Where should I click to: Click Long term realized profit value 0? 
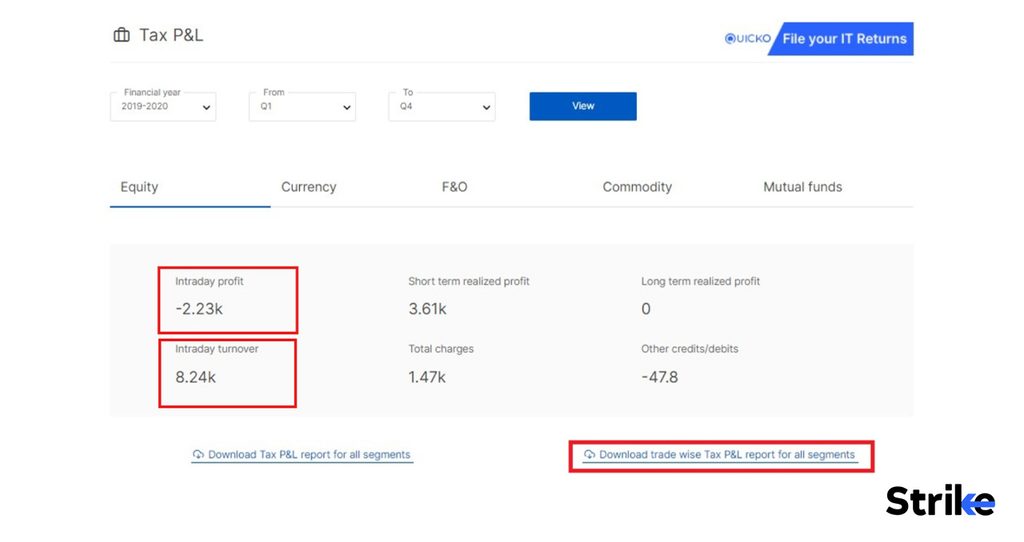[x=646, y=309]
